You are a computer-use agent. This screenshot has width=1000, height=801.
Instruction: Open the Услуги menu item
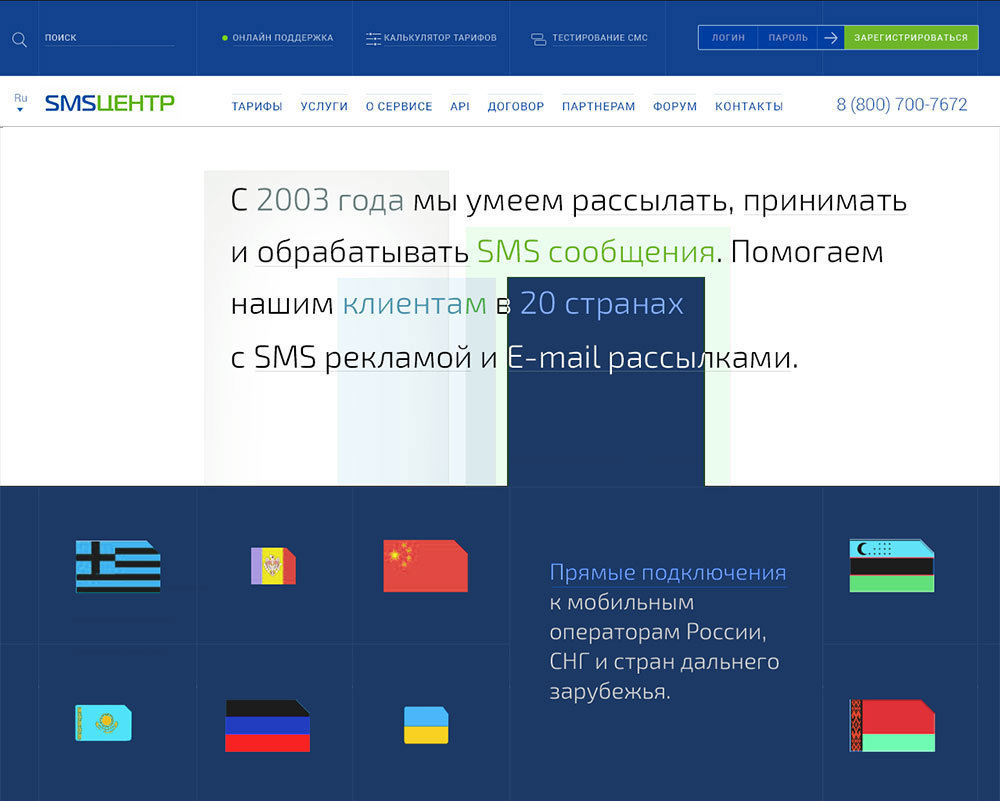324,106
